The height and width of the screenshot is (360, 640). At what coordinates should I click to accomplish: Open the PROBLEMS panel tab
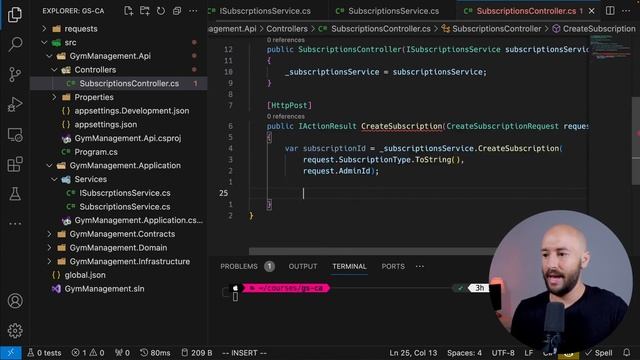click(x=247, y=267)
